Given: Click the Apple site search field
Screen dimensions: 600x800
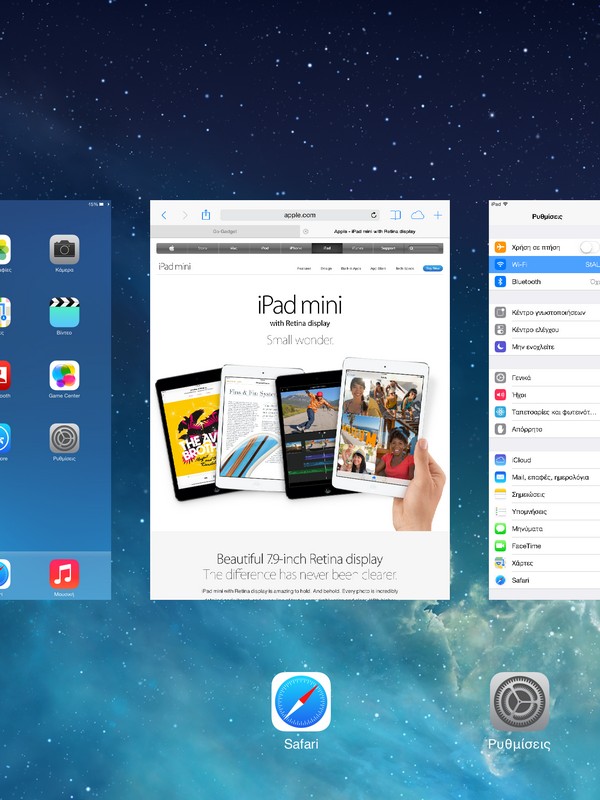Looking at the screenshot, I should point(423,248).
